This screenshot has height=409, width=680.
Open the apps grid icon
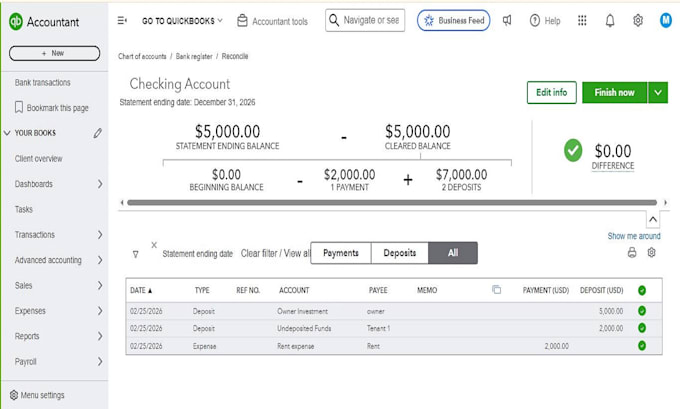[x=582, y=20]
